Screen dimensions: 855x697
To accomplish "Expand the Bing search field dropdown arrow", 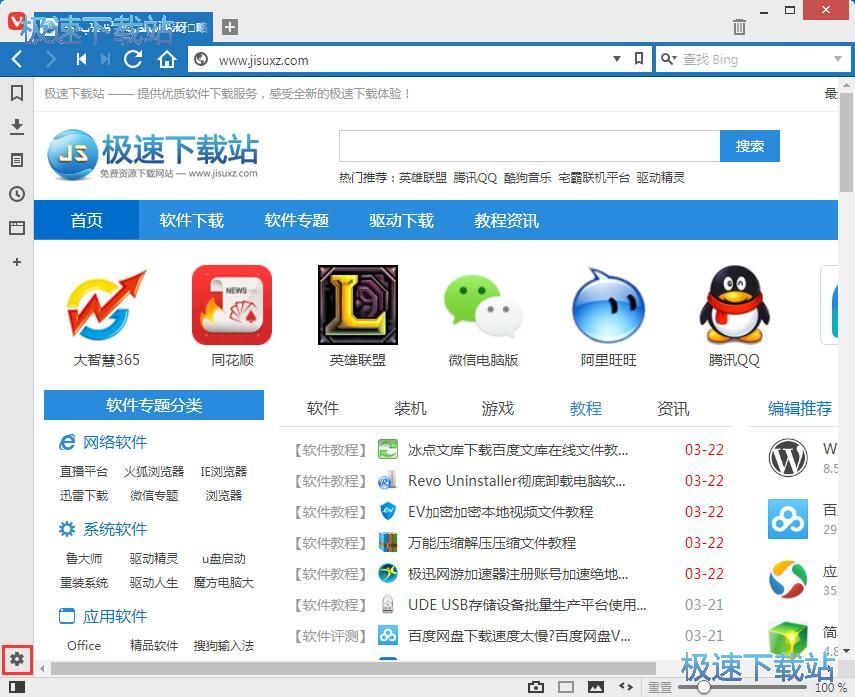I will pyautogui.click(x=838, y=59).
